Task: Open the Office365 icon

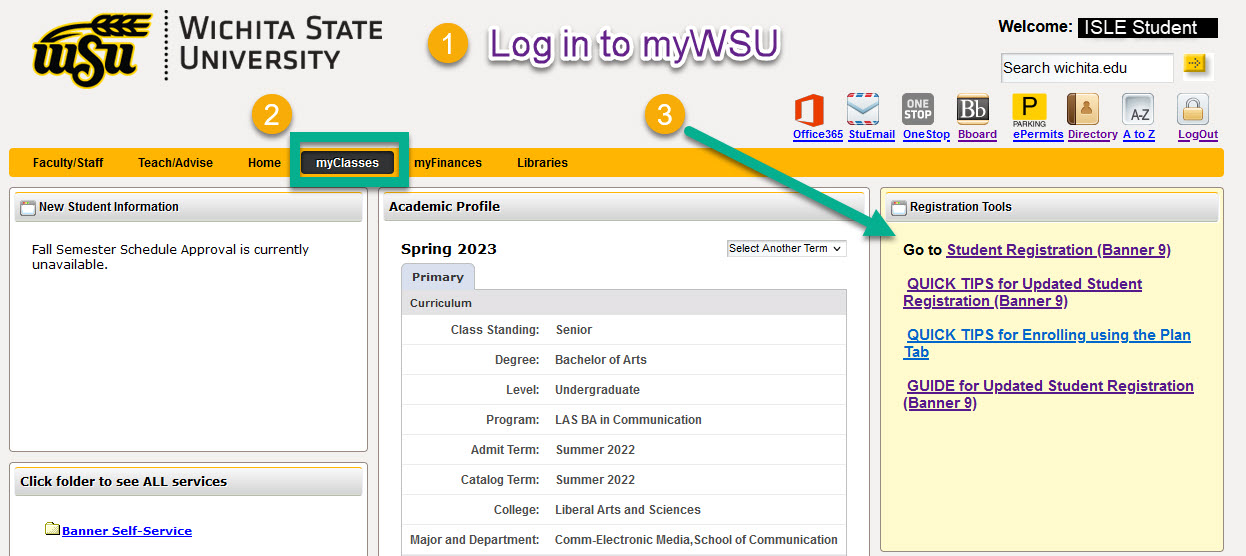Action: 809,110
